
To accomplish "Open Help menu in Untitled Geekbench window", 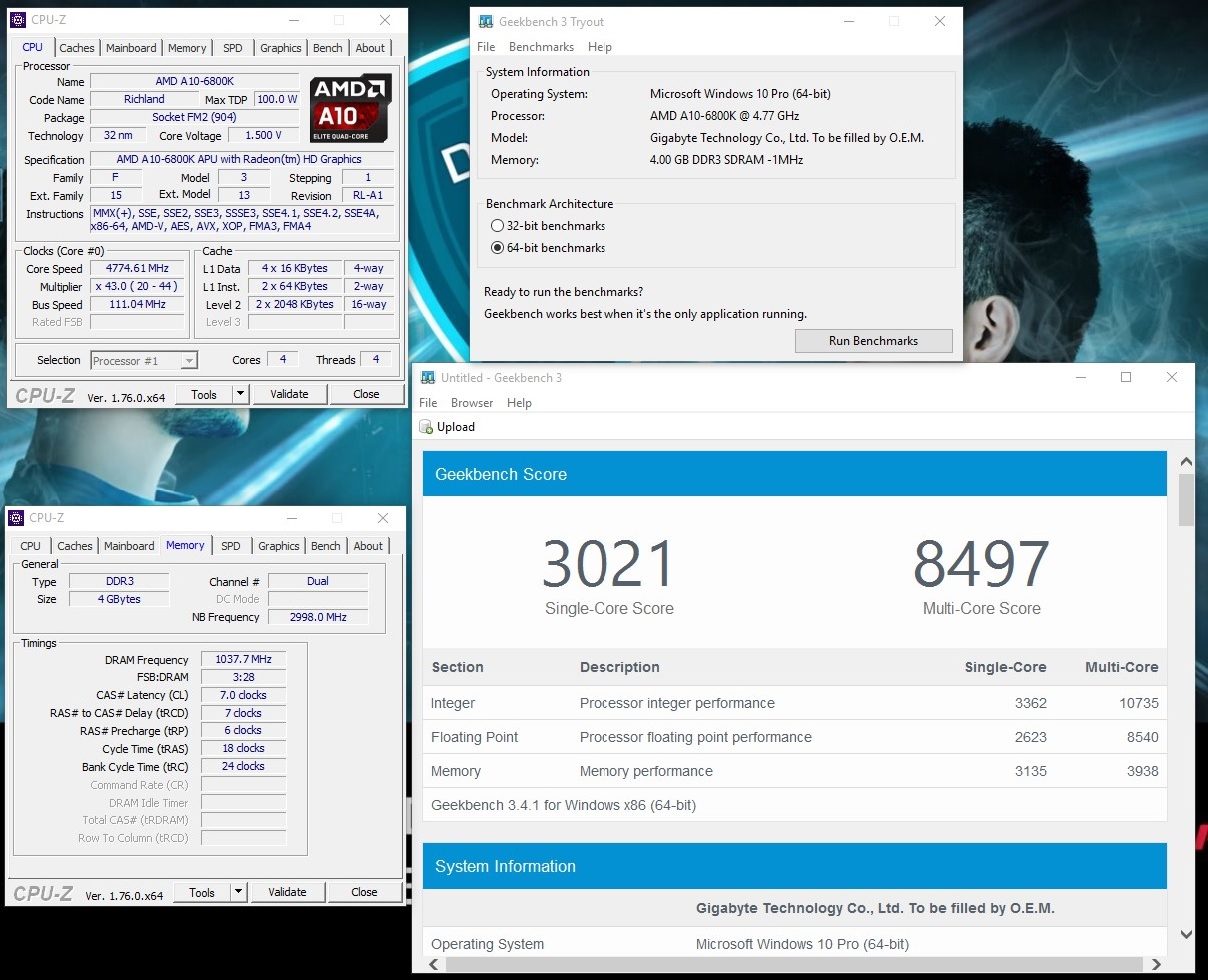I will pyautogui.click(x=519, y=403).
